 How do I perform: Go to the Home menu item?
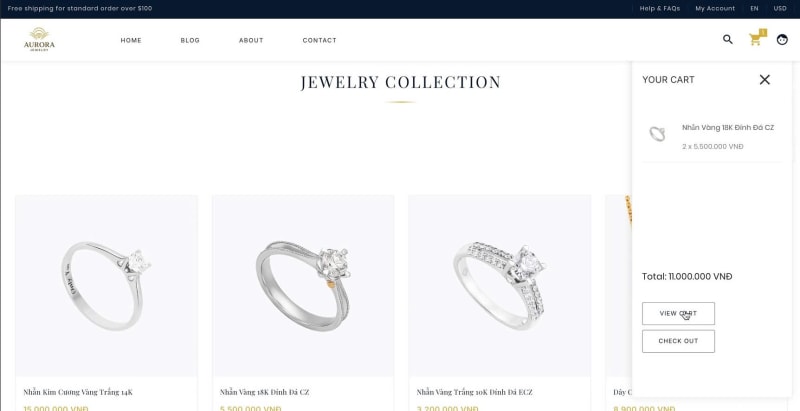131,40
